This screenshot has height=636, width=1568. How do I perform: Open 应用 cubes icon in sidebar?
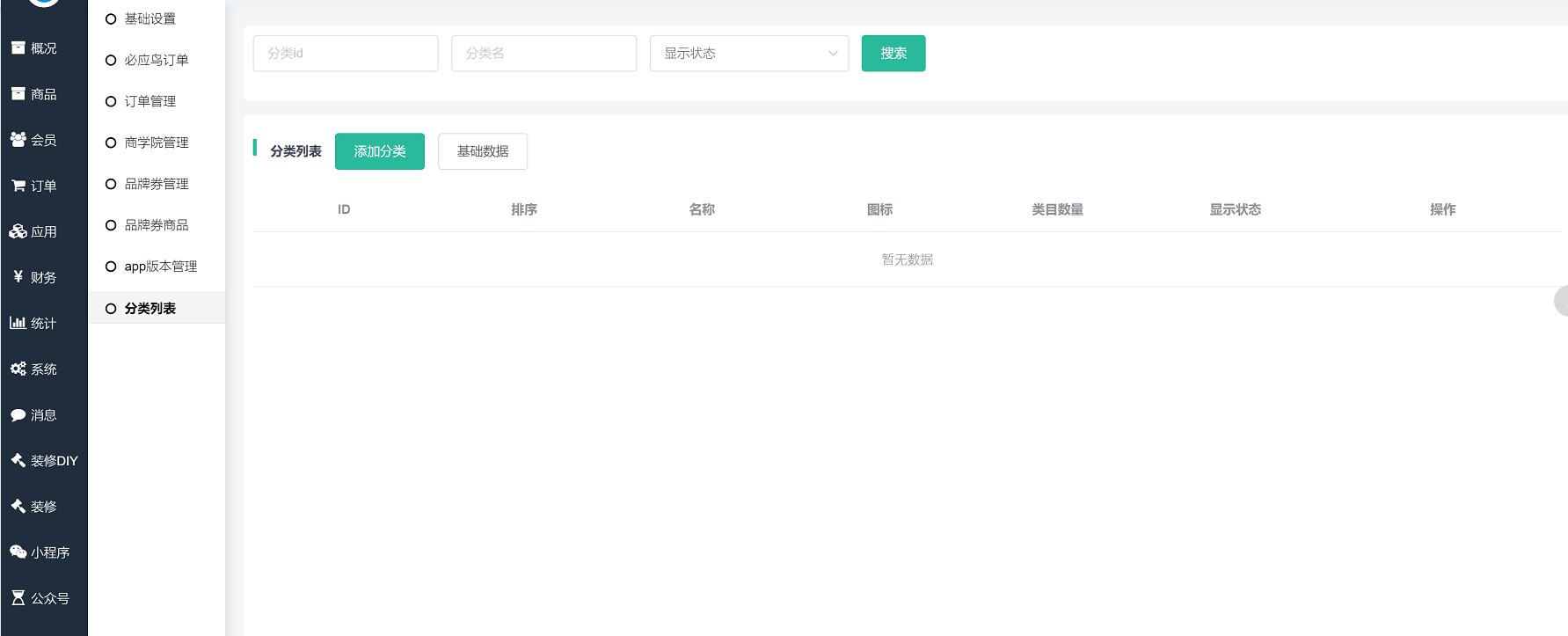click(x=18, y=231)
